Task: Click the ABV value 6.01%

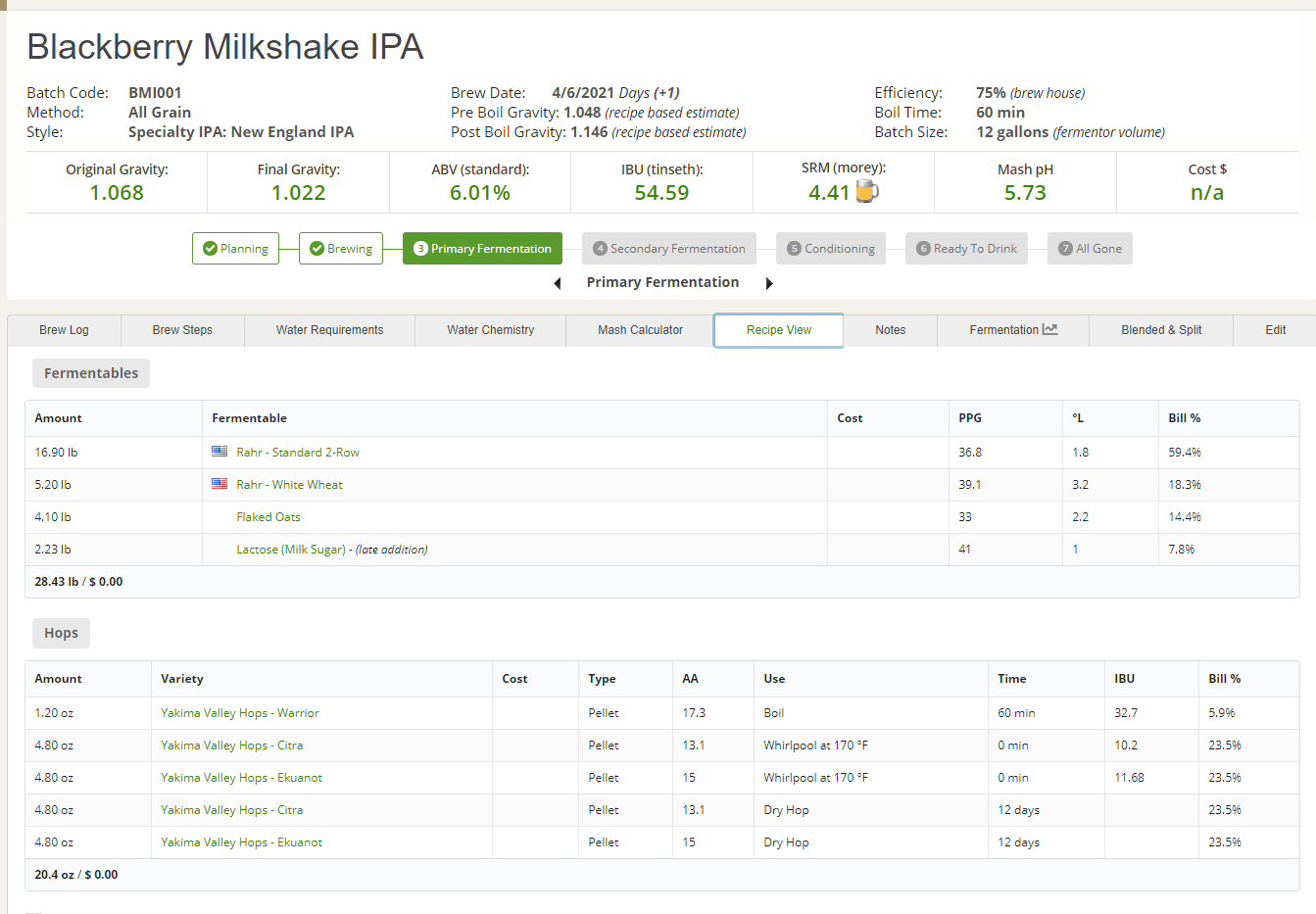Action: point(480,193)
